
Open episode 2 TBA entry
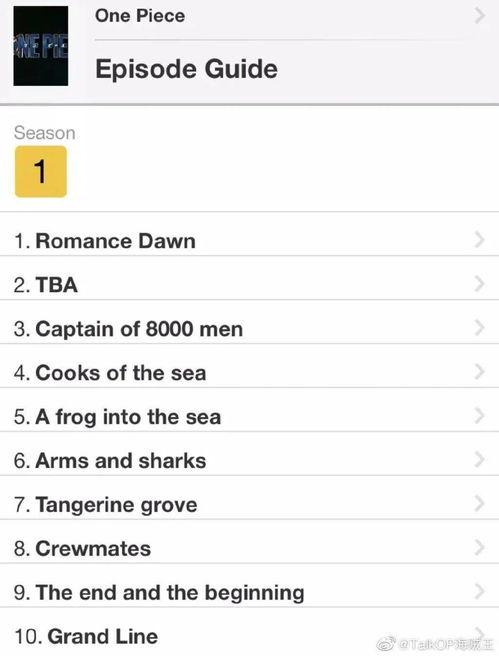click(249, 285)
